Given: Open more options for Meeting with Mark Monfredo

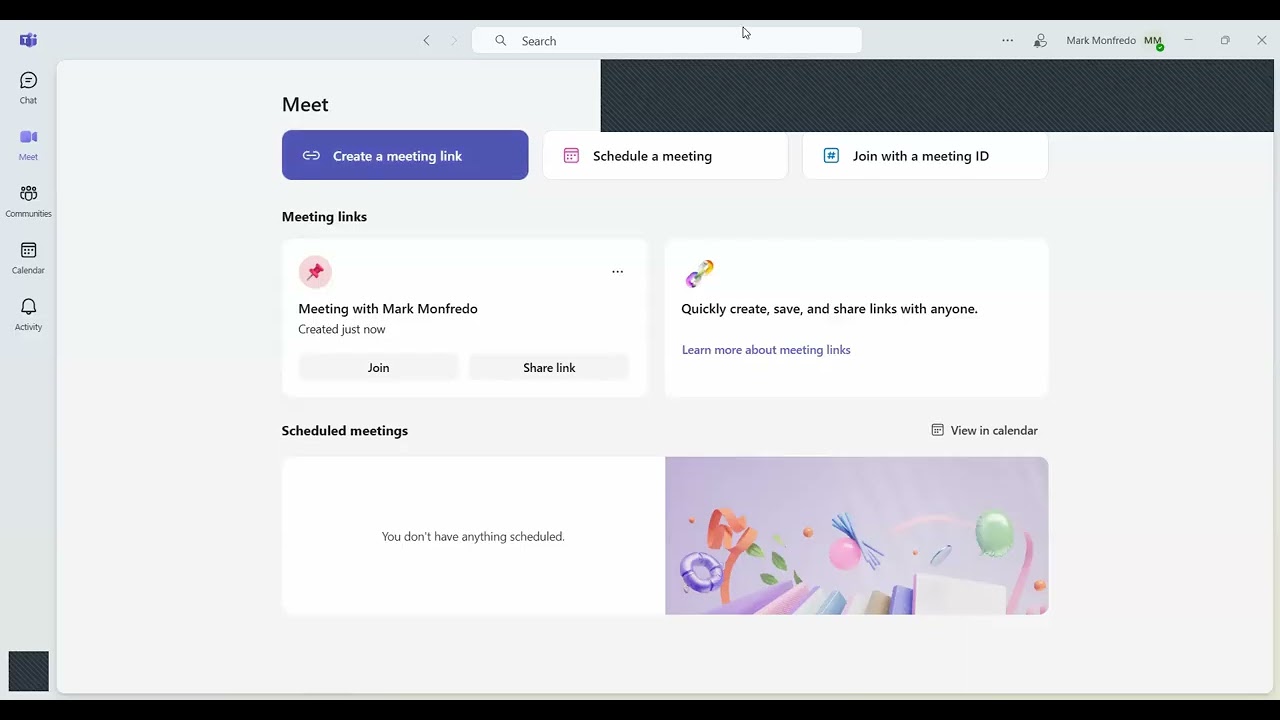Looking at the screenshot, I should [617, 272].
